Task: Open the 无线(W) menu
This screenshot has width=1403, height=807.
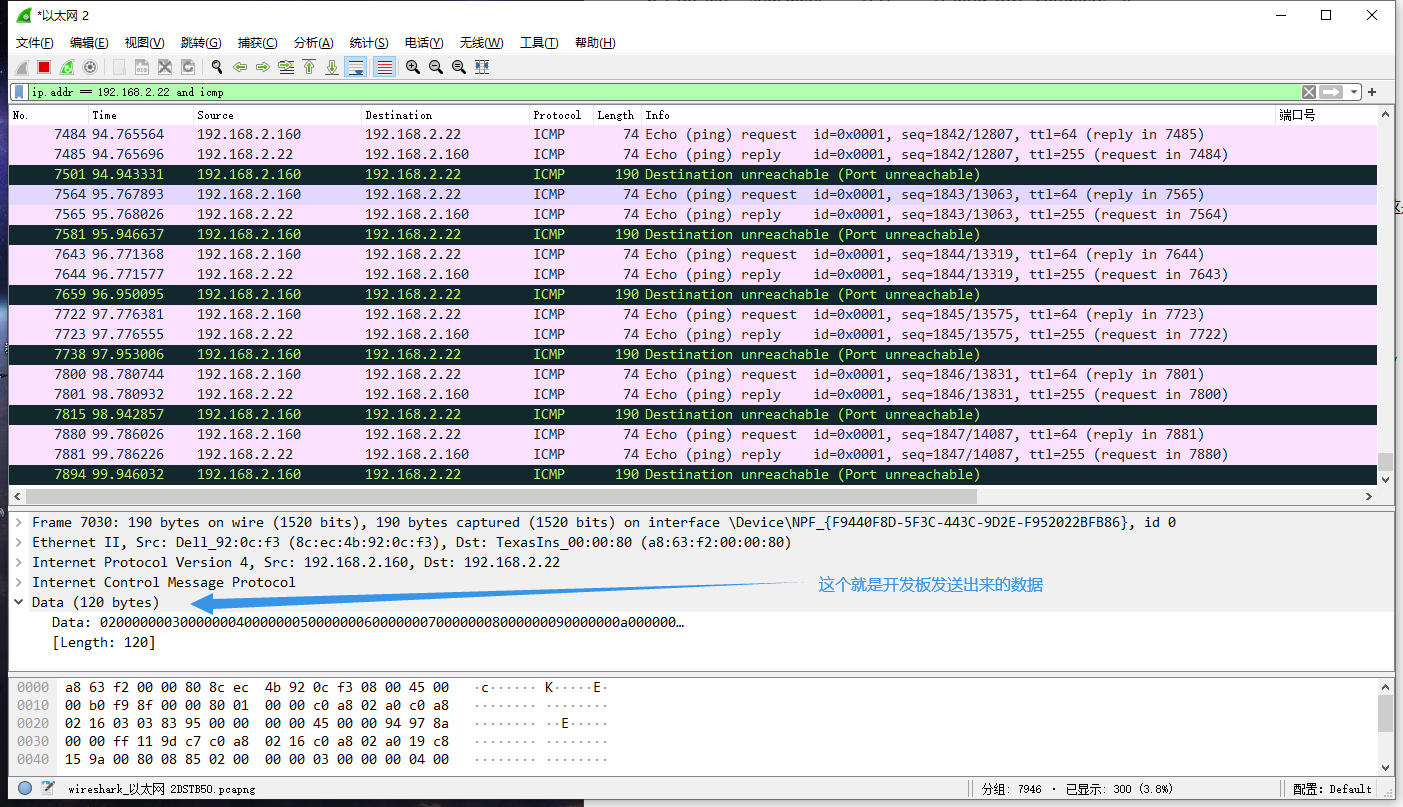Action: tap(481, 43)
